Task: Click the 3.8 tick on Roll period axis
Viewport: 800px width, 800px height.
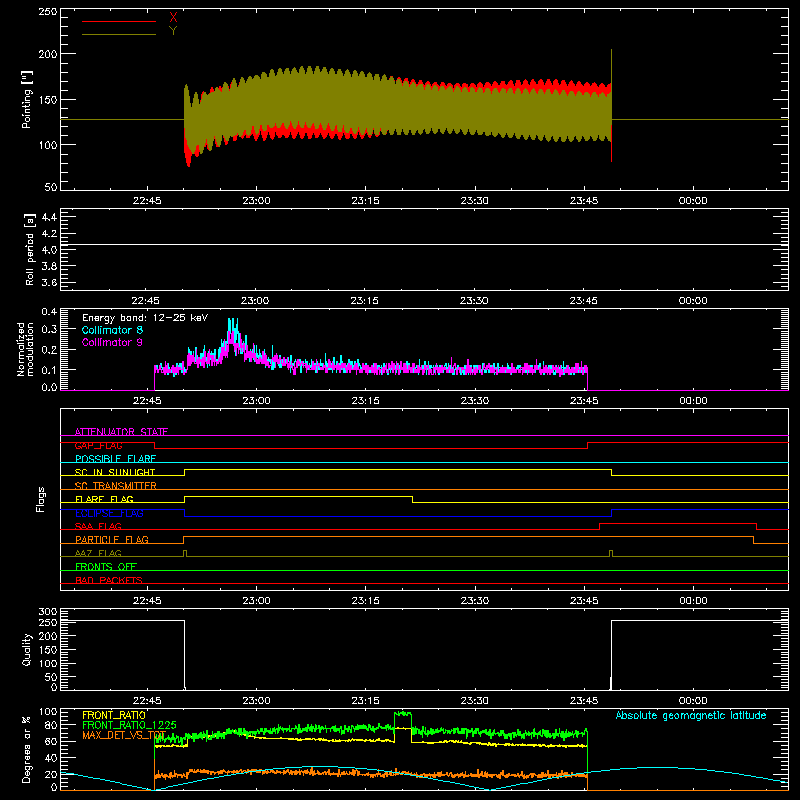Action: pyautogui.click(x=49, y=266)
